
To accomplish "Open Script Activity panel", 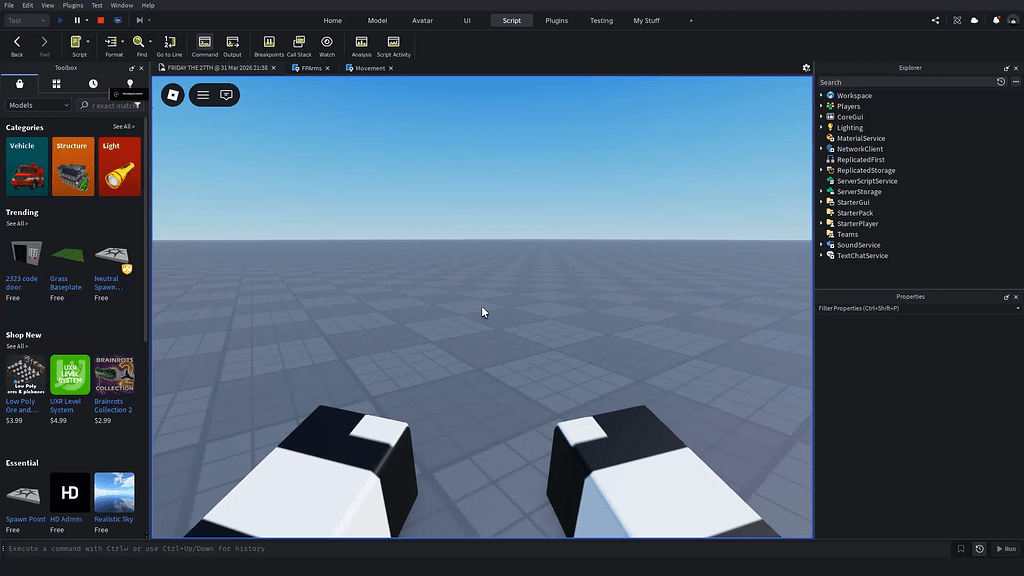I will (x=394, y=46).
